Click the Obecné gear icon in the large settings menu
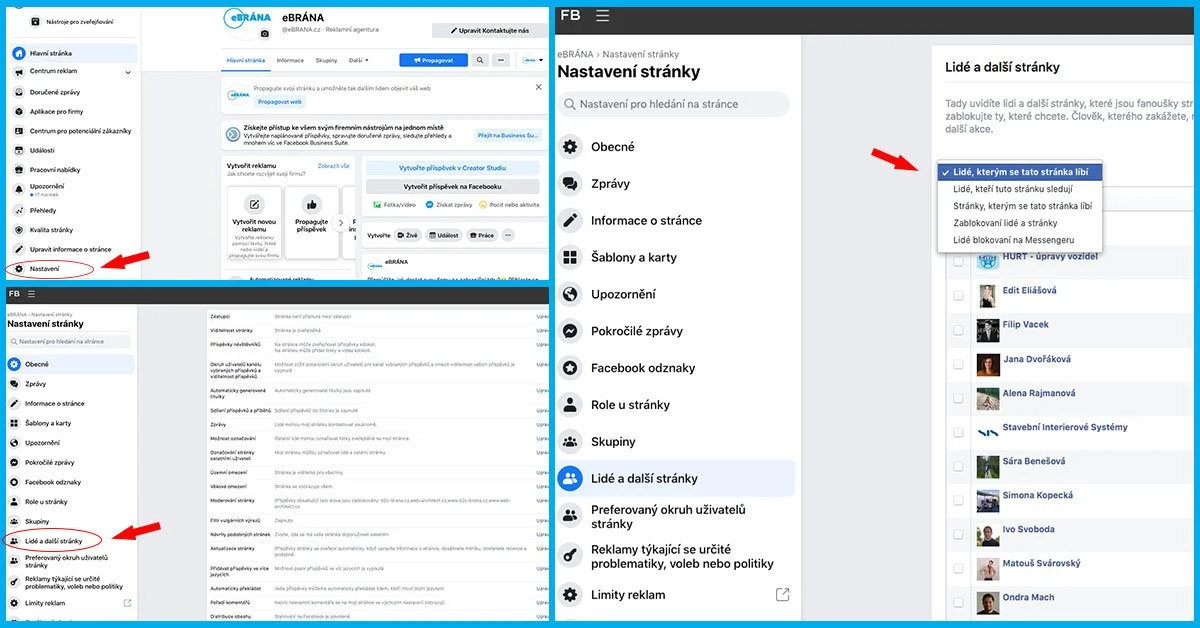Viewport: 1200px width, 628px height. pyautogui.click(x=570, y=147)
